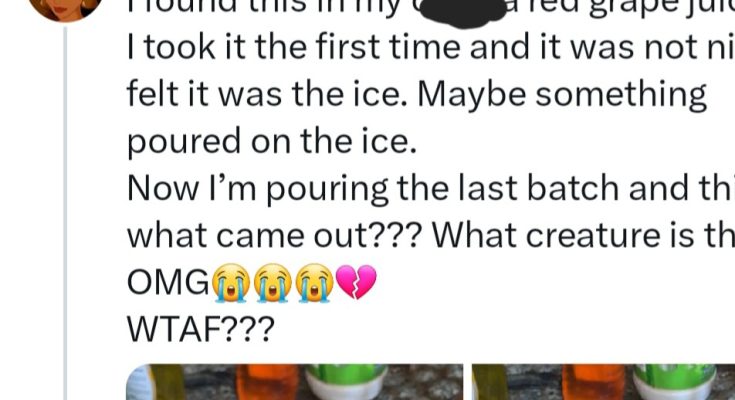Click the 'OMG' text
This screenshot has width=735, height=400.
click(x=168, y=283)
